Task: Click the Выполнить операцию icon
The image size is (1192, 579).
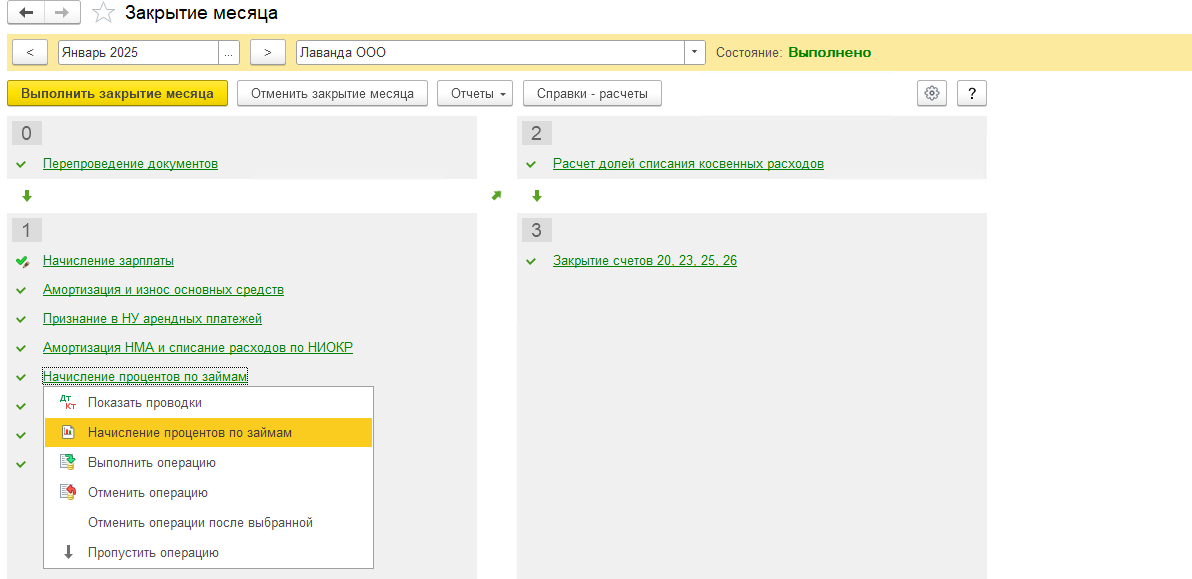Action: pos(68,463)
